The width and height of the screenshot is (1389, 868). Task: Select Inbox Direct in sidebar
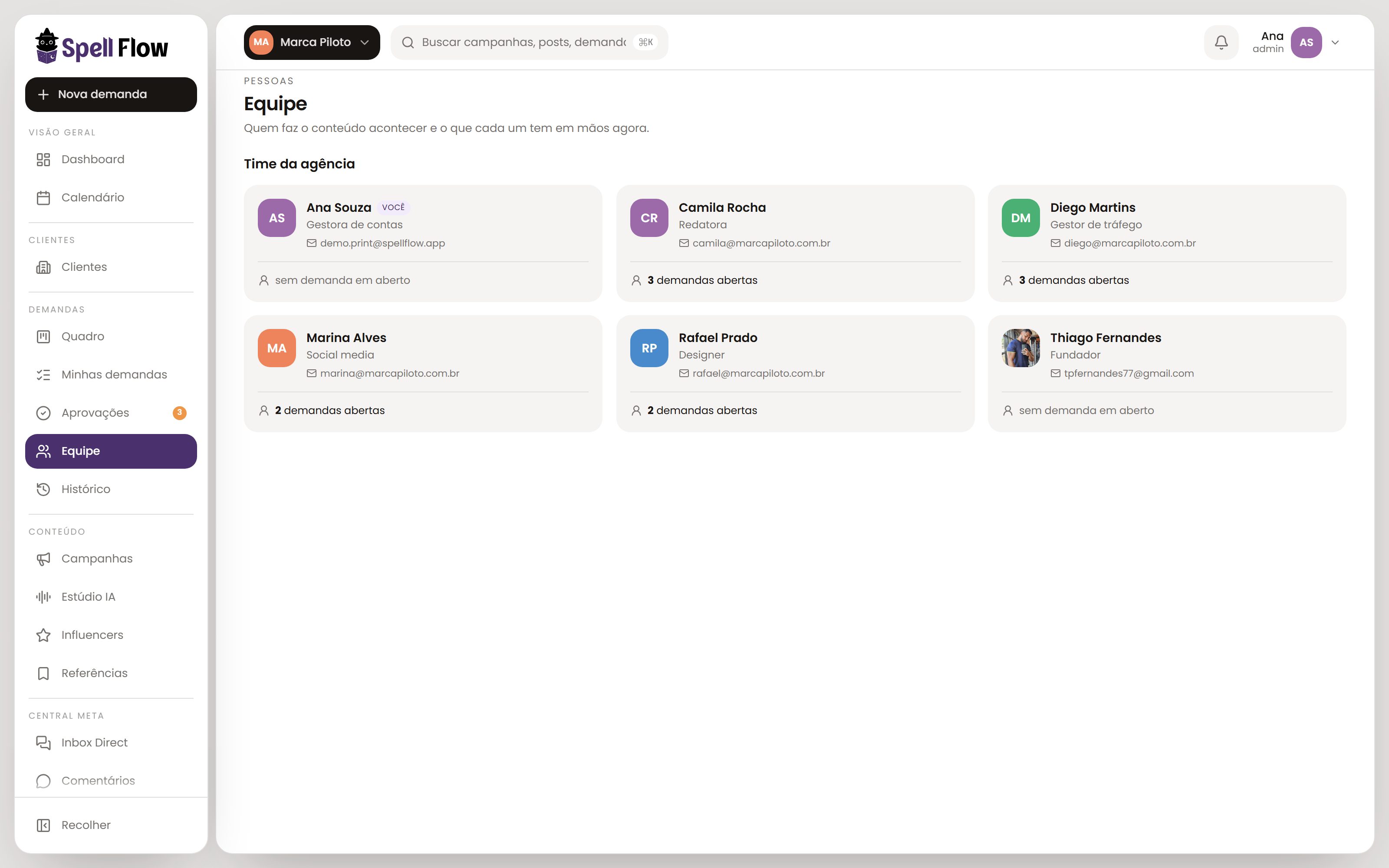point(111,743)
